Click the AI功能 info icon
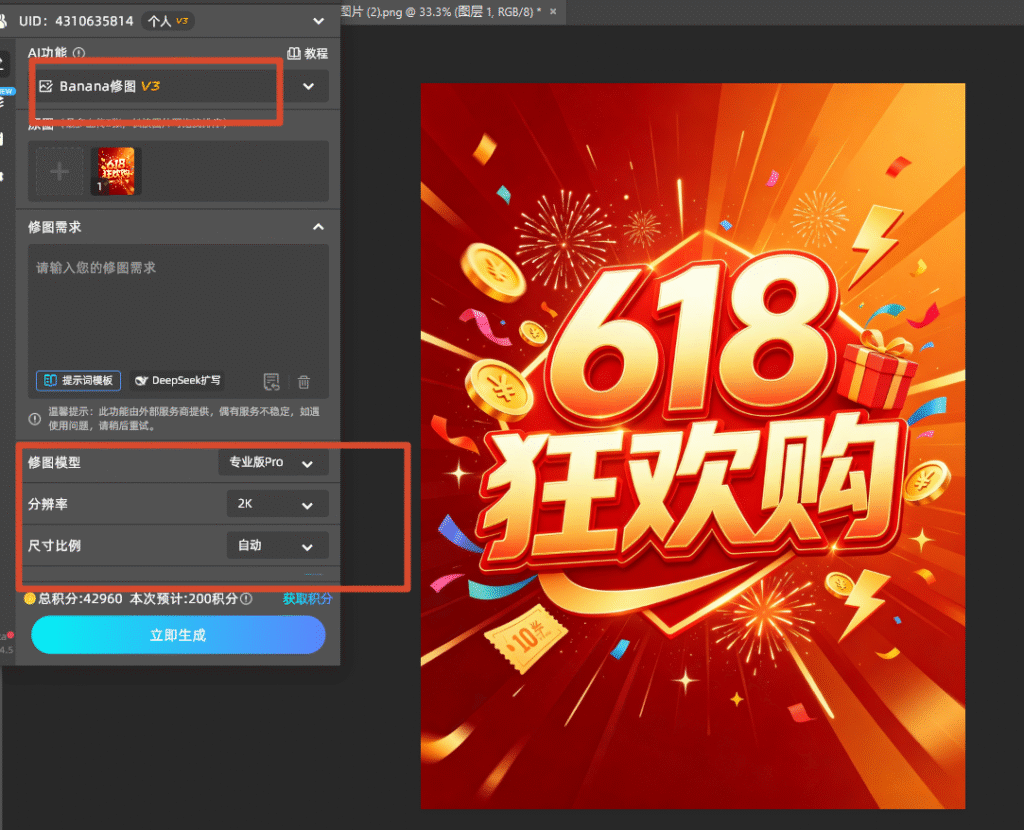Image resolution: width=1024 pixels, height=830 pixels. click(79, 53)
